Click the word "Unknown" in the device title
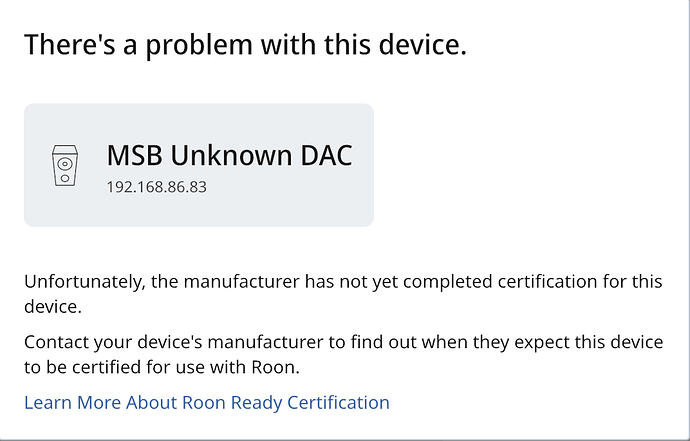690x441 pixels. click(x=231, y=155)
